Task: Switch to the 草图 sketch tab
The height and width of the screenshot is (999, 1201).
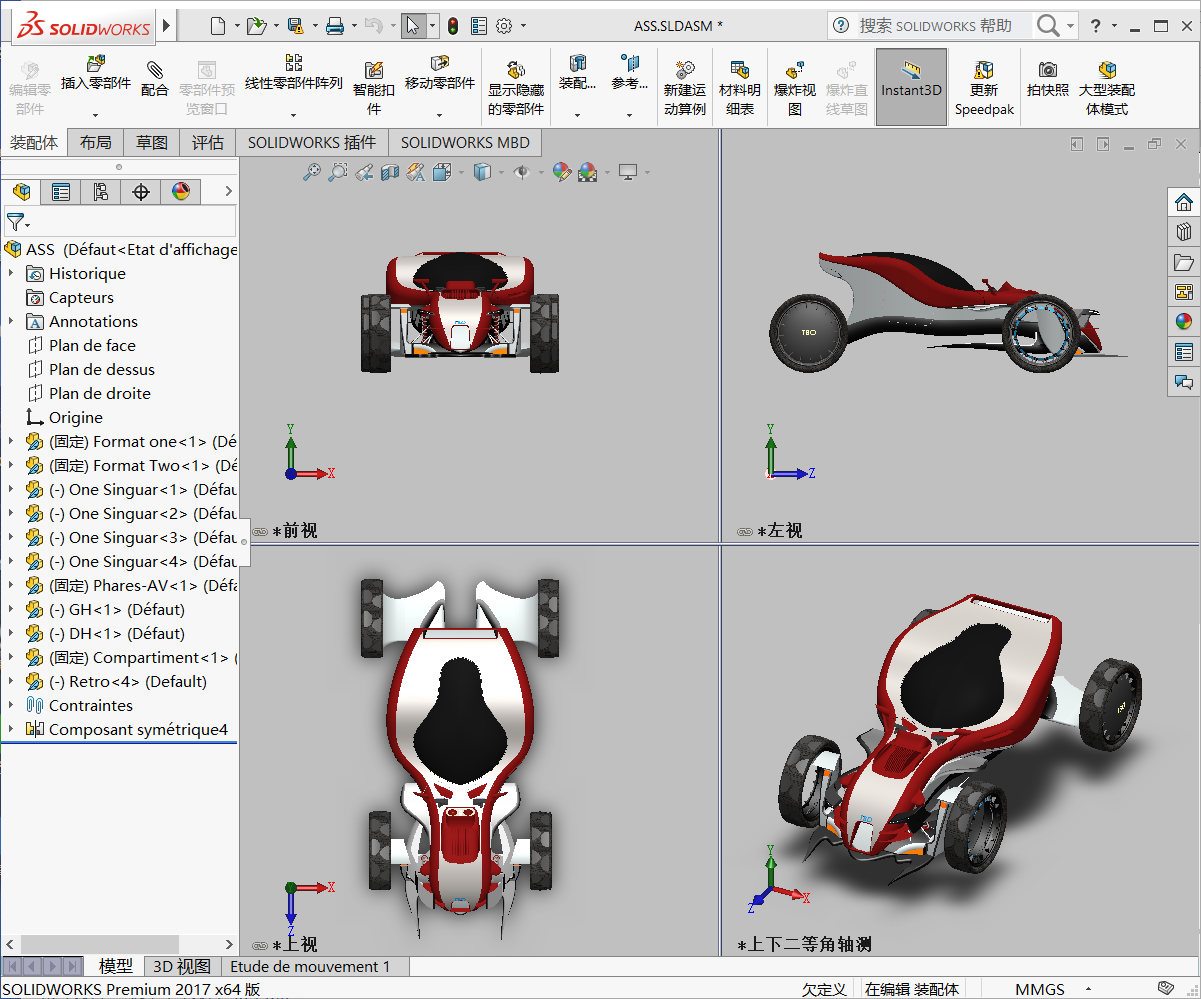Action: pyautogui.click(x=152, y=143)
